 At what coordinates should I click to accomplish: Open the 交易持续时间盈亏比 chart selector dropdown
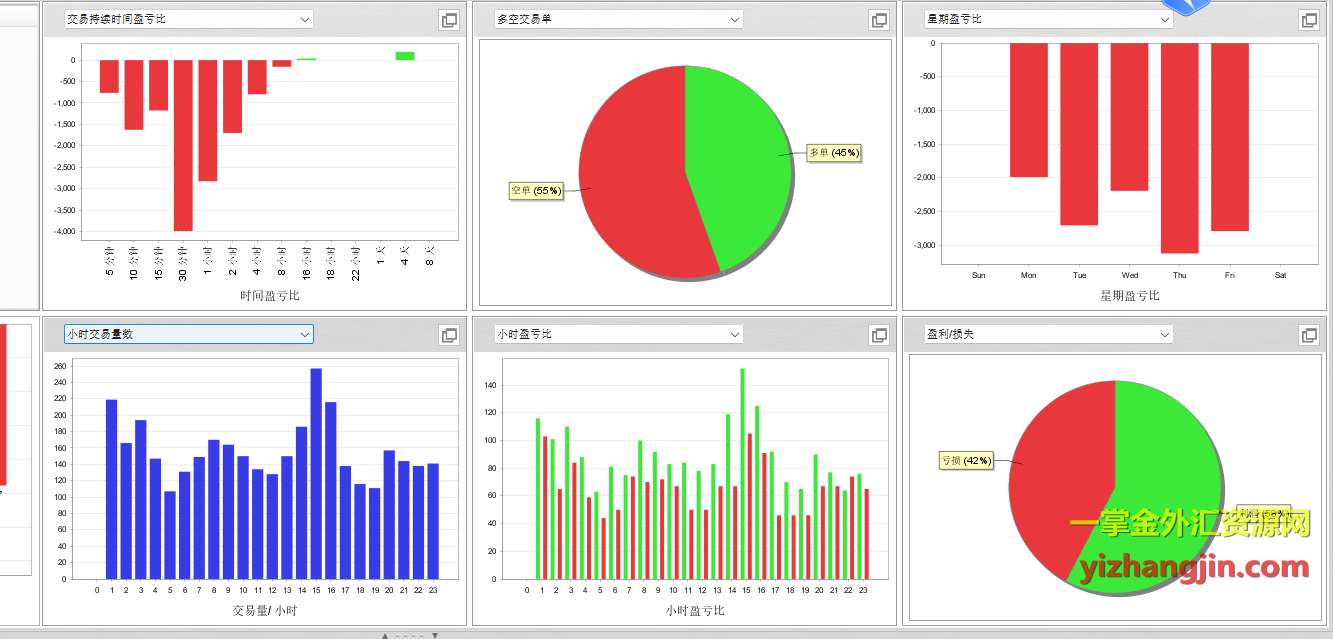tap(305, 19)
